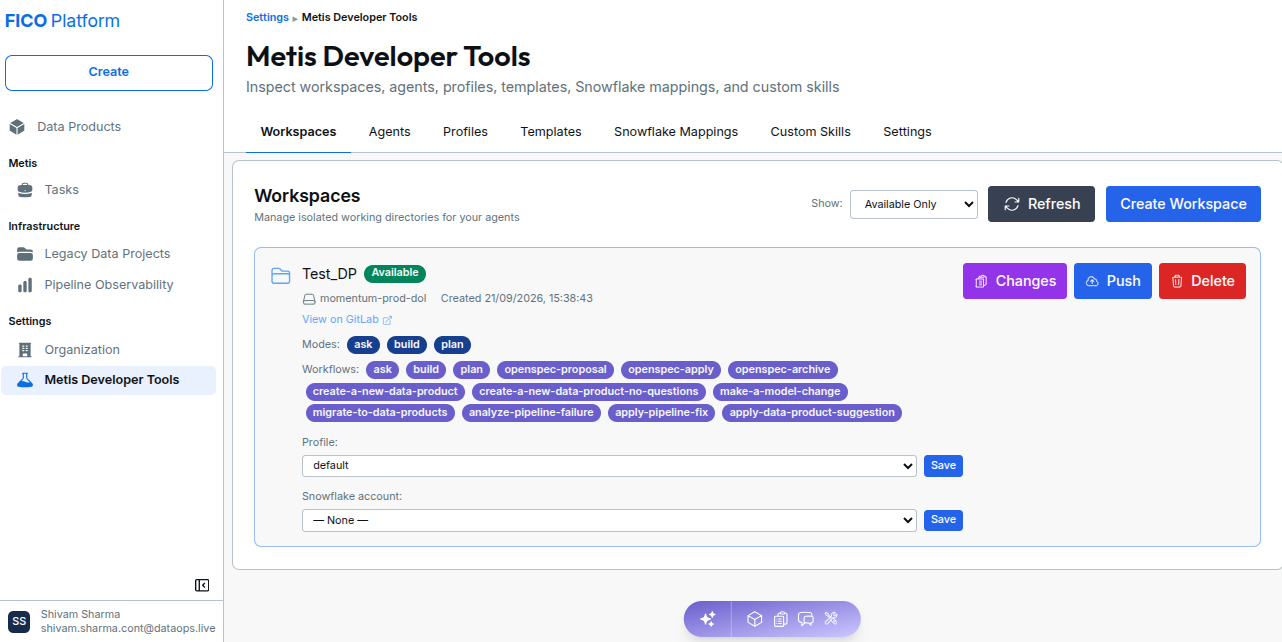1282x642 pixels.
Task: Save the Profile selection
Action: click(x=943, y=466)
